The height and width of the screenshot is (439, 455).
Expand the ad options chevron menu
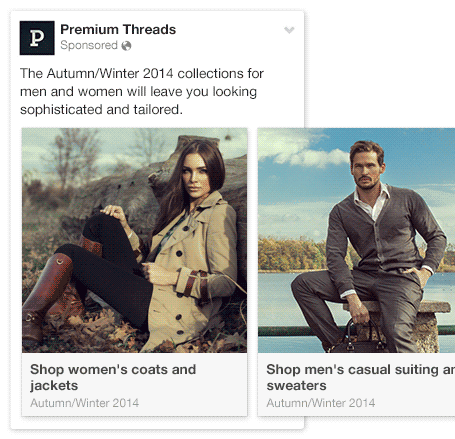click(x=289, y=30)
